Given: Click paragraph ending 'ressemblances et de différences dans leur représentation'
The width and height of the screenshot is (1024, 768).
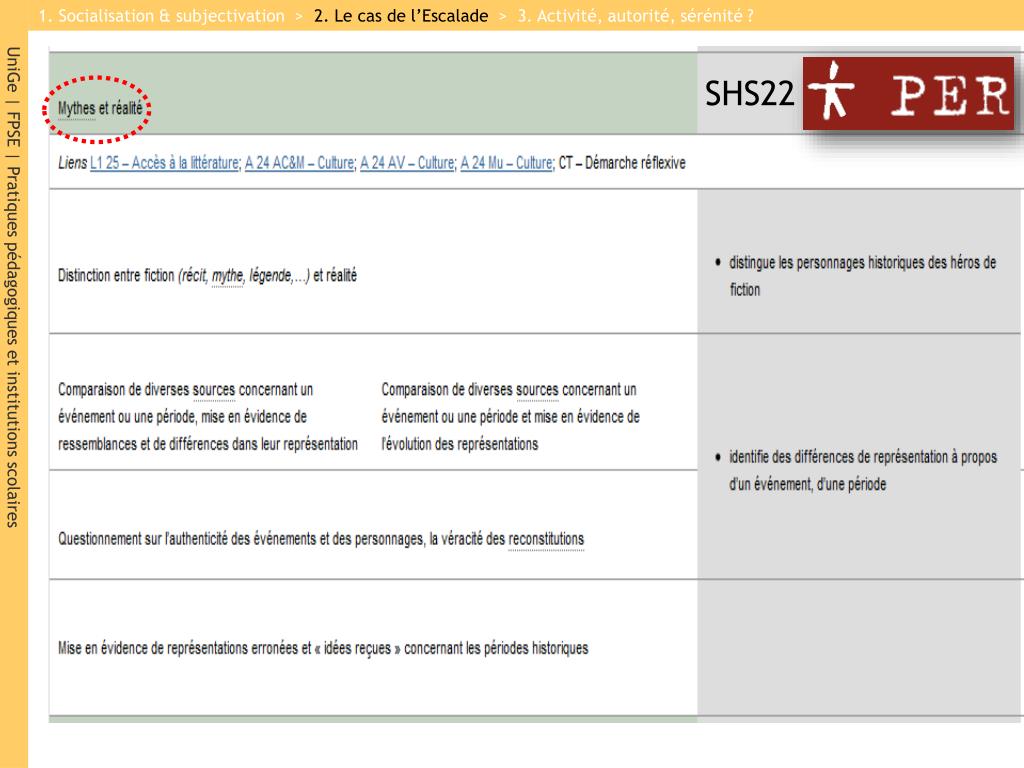Looking at the screenshot, I should [208, 417].
